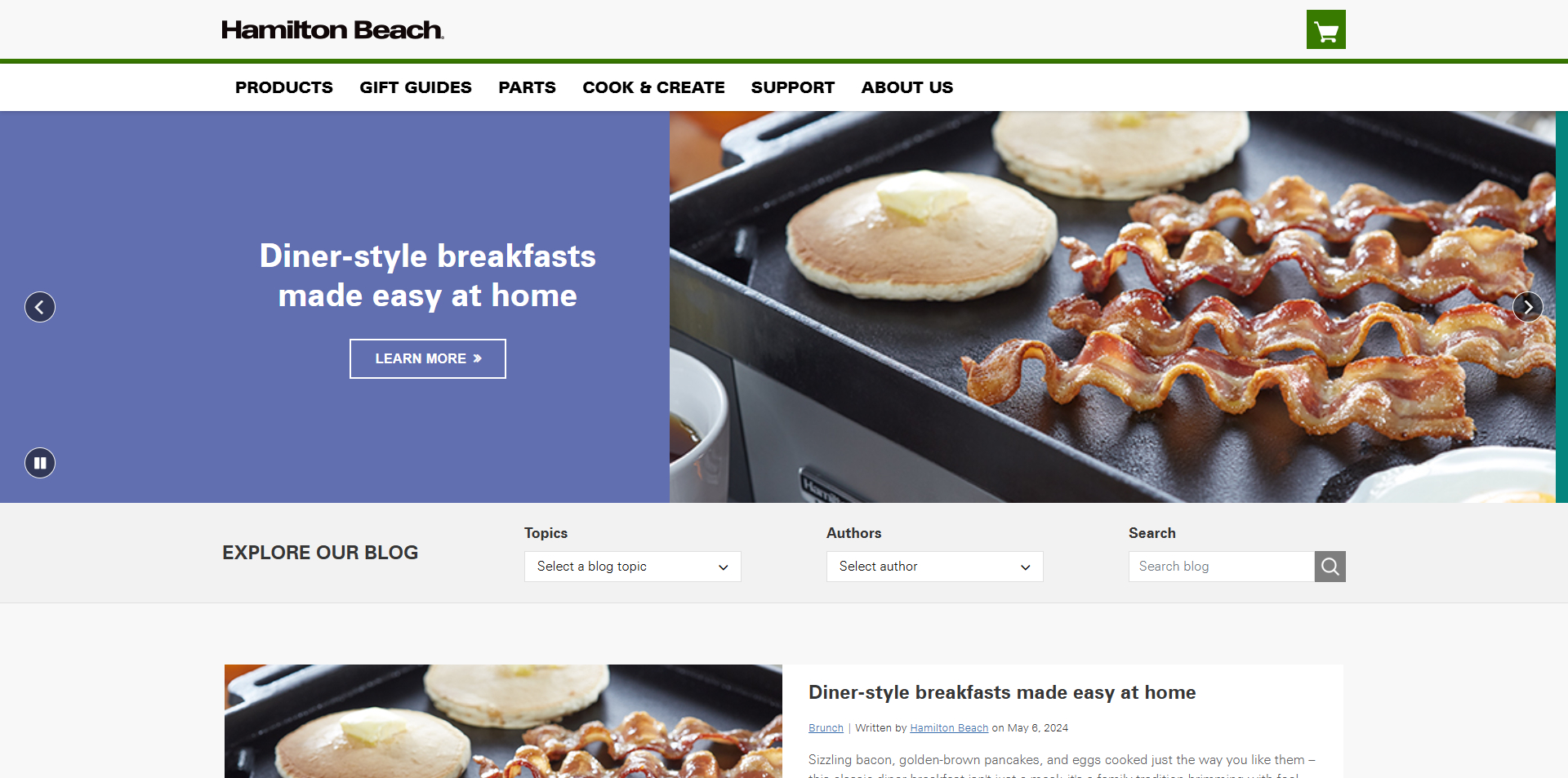Expand the Select a blog topic dropdown

pos(633,567)
